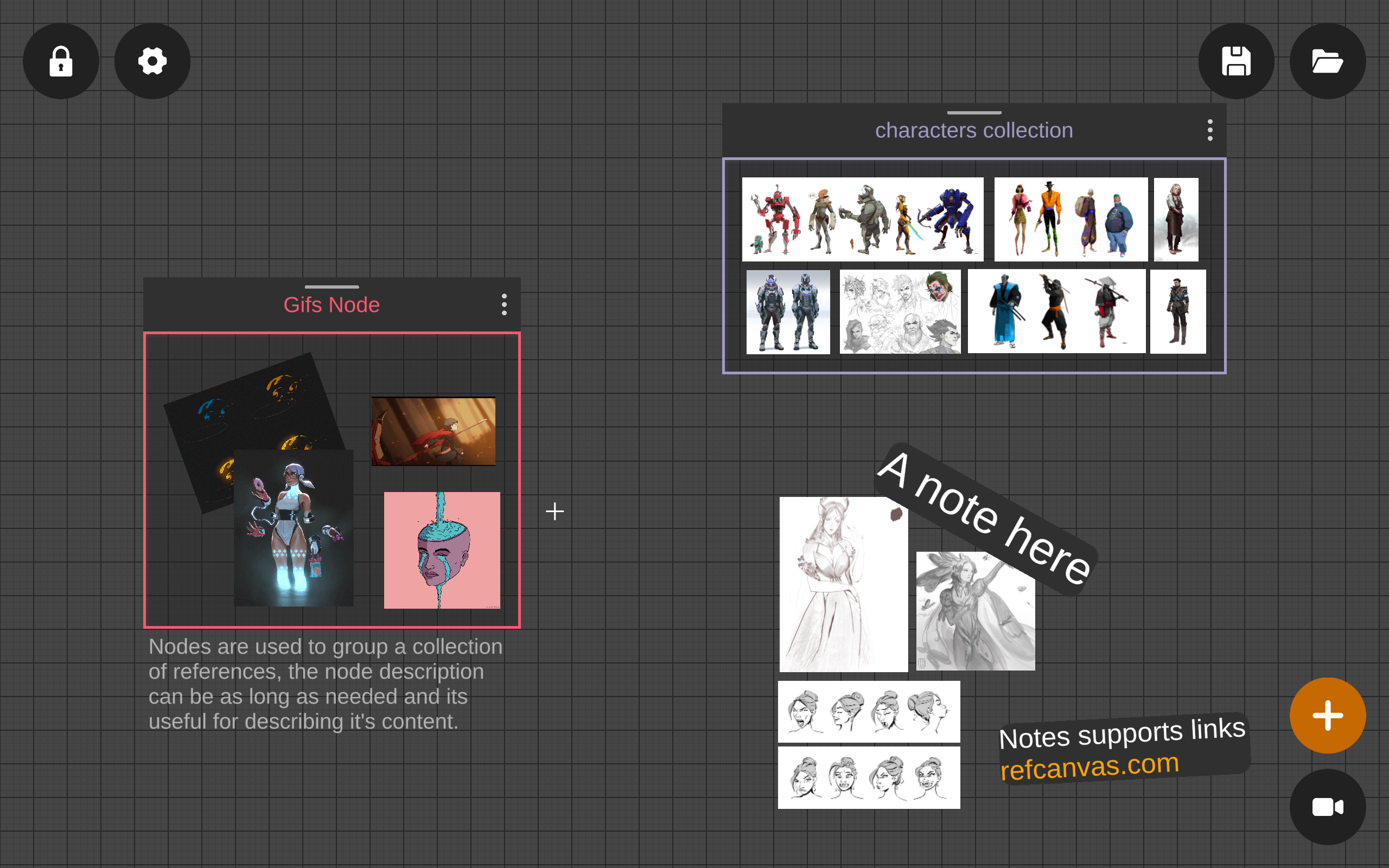Open the refcanvas.com link
This screenshot has height=868, width=1389.
point(1089,766)
